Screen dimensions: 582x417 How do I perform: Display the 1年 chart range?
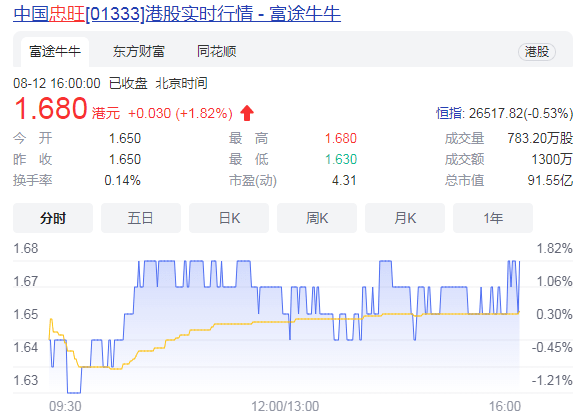pyautogui.click(x=493, y=218)
